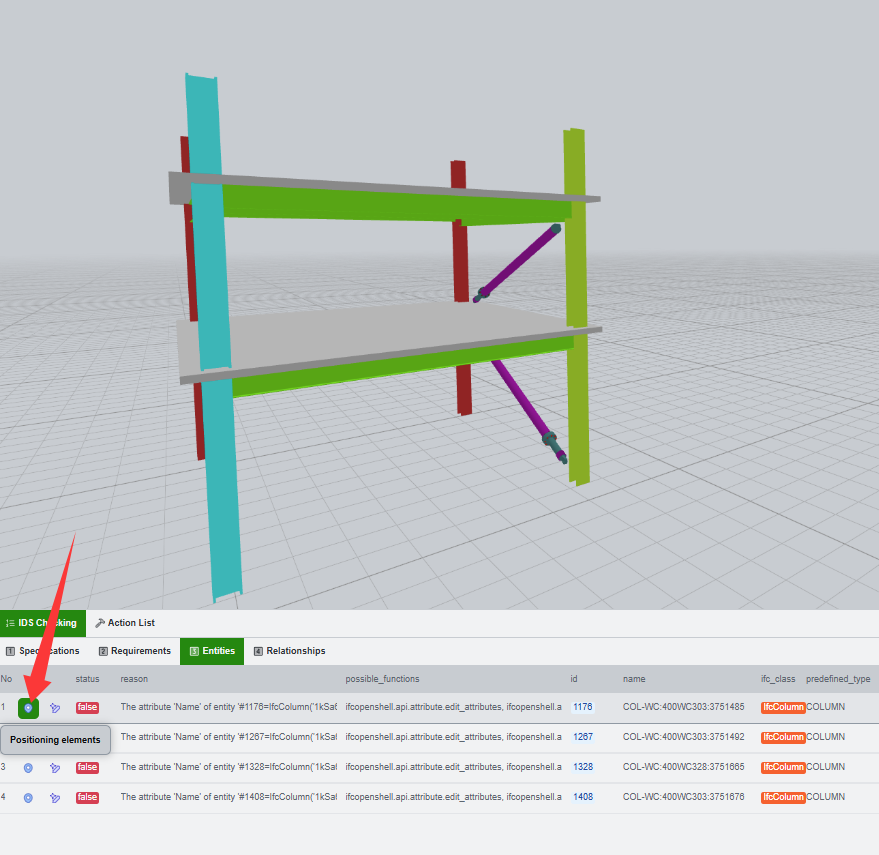Select the cyan column in the 3D view

click(x=219, y=449)
